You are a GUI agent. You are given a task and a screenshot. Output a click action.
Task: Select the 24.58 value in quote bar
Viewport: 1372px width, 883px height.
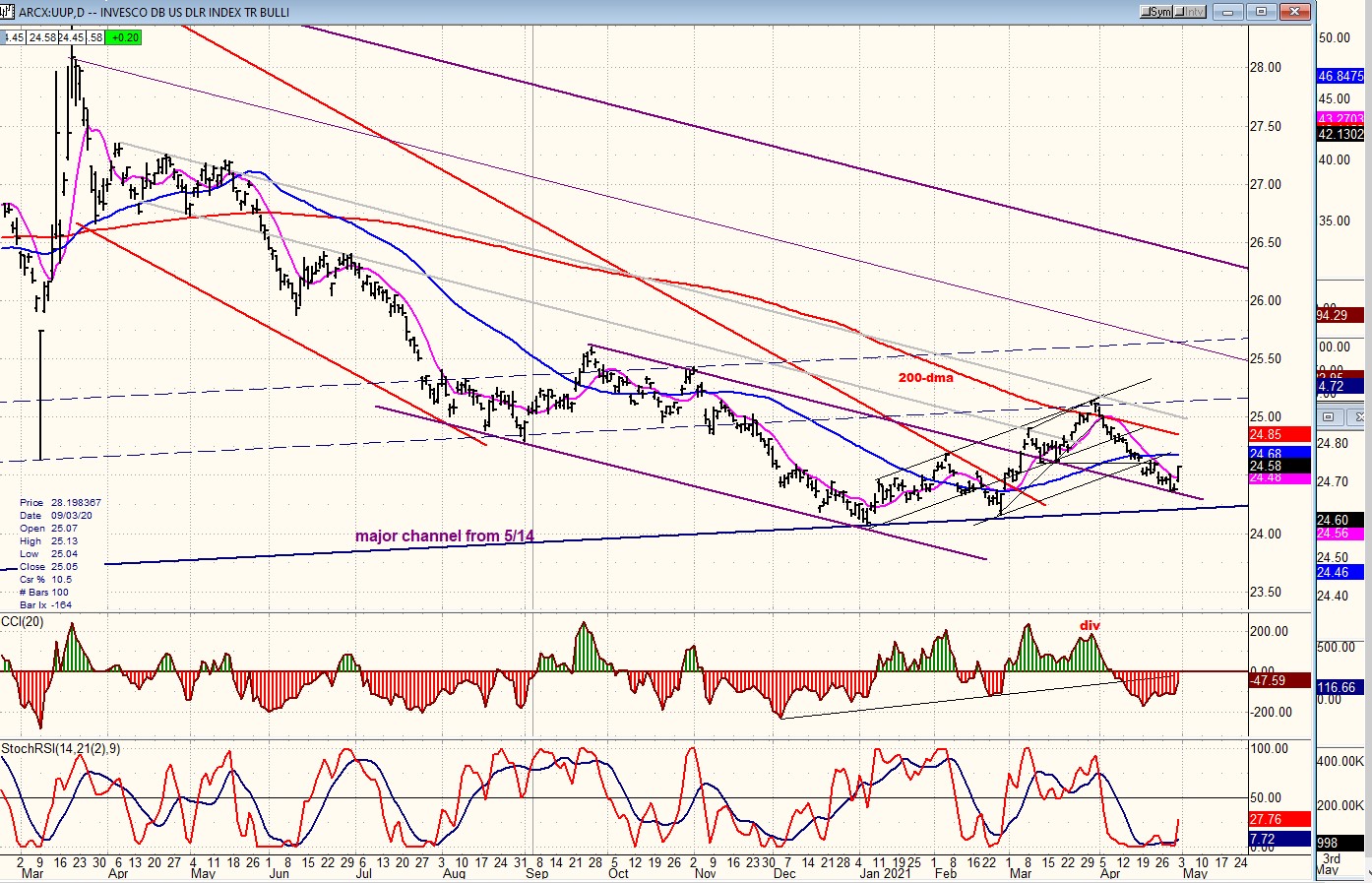pos(41,37)
